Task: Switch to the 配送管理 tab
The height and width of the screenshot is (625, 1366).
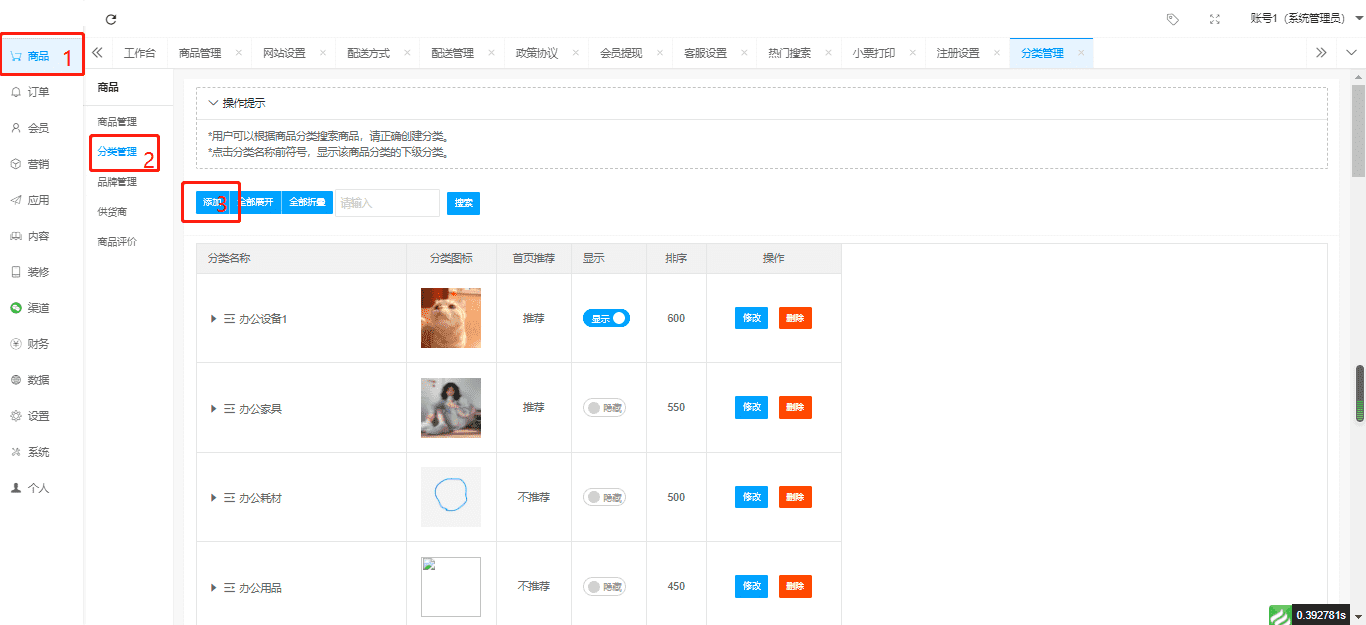Action: click(x=452, y=53)
